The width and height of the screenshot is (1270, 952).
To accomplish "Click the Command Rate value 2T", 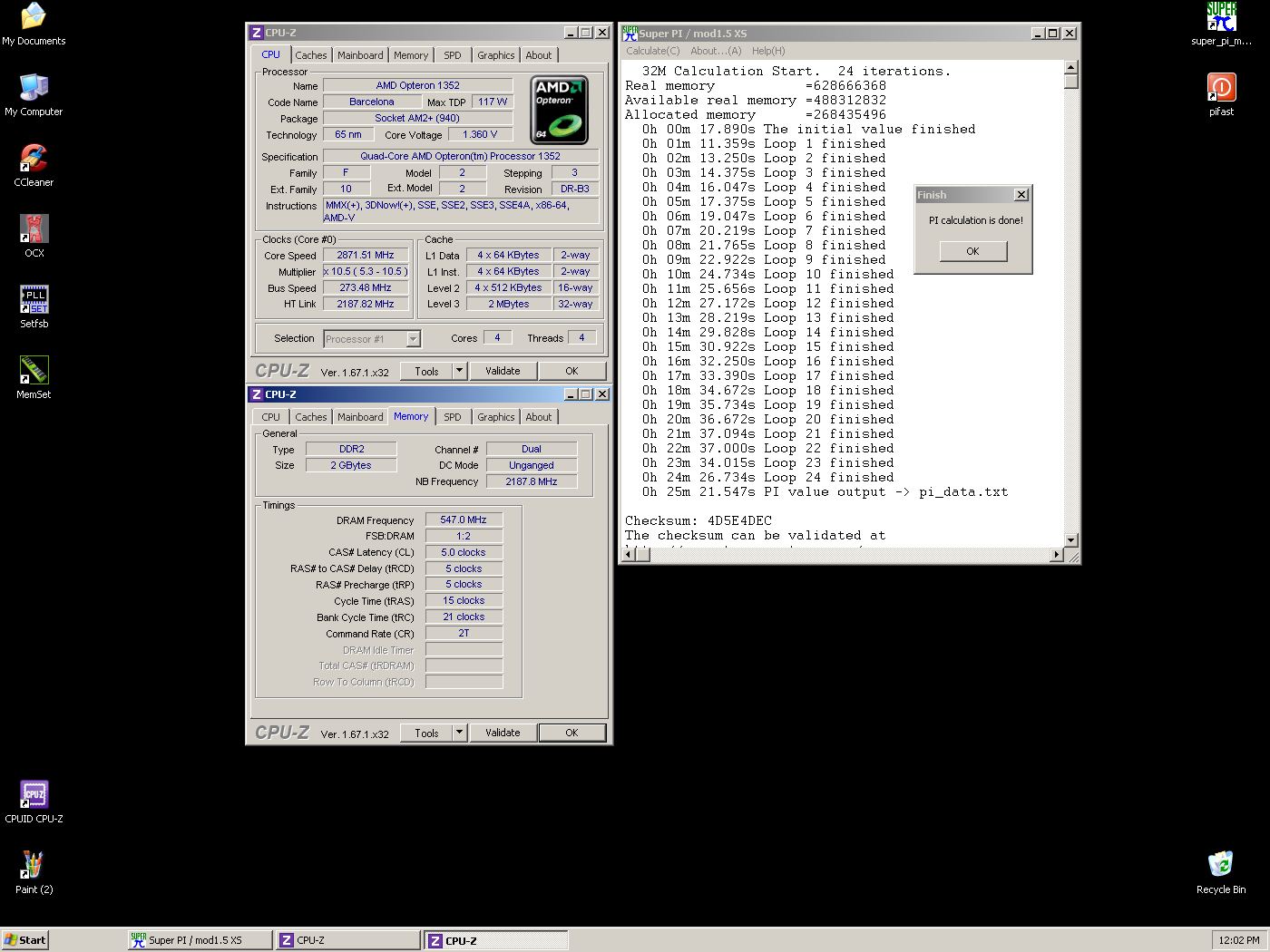I will (464, 634).
